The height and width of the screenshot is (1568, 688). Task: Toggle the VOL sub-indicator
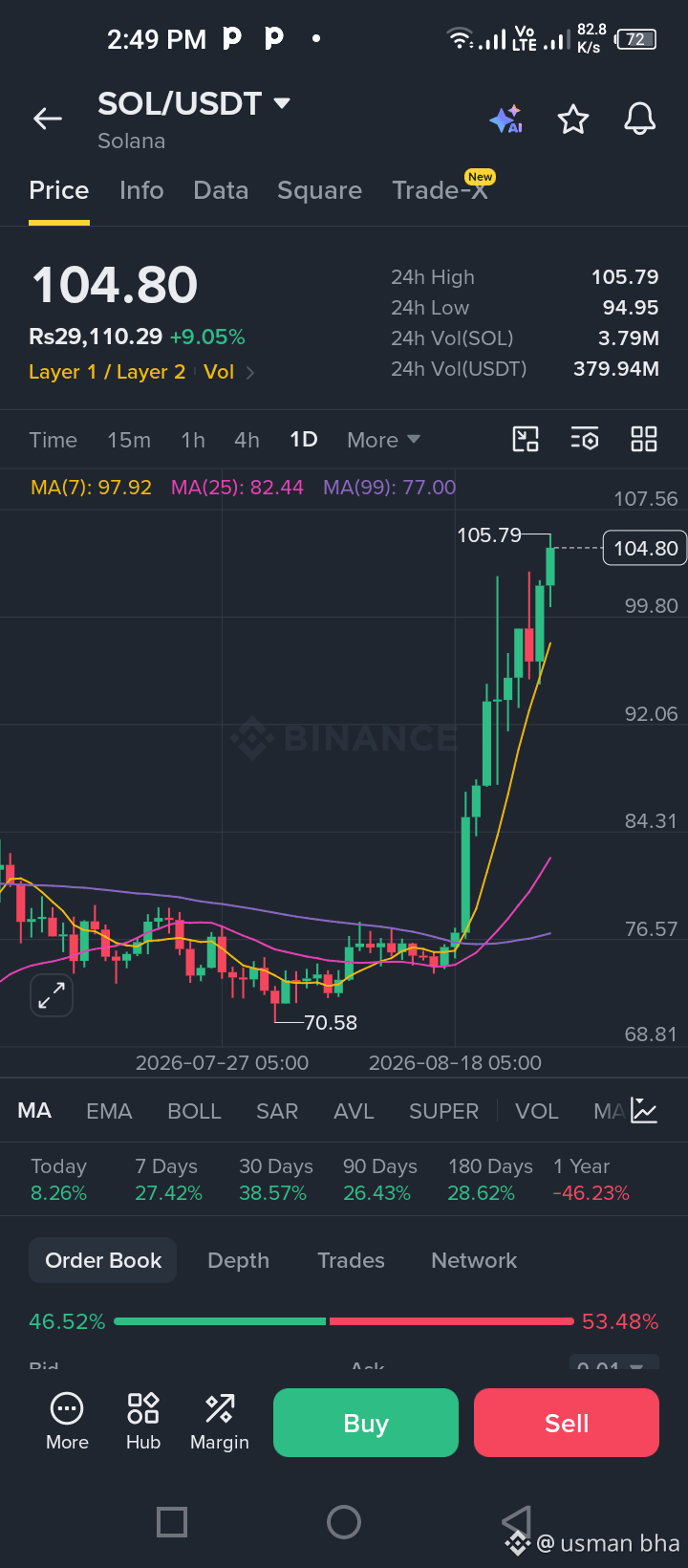coord(536,1111)
